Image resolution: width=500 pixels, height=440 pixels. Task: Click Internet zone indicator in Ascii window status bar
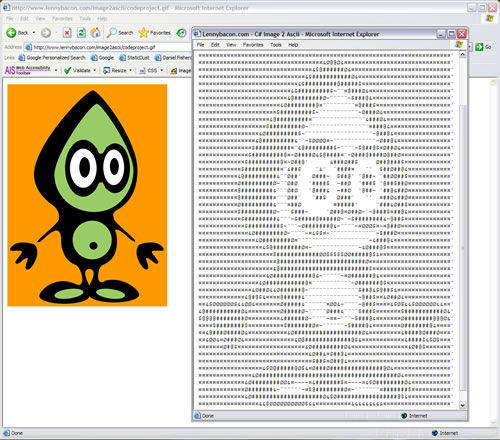[x=415, y=416]
